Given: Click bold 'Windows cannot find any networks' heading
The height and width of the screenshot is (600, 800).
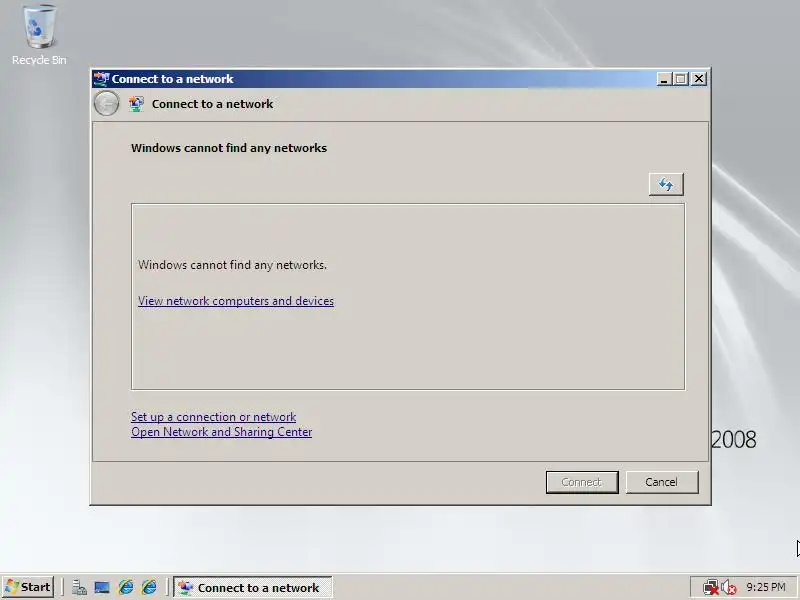Looking at the screenshot, I should click(x=229, y=148).
